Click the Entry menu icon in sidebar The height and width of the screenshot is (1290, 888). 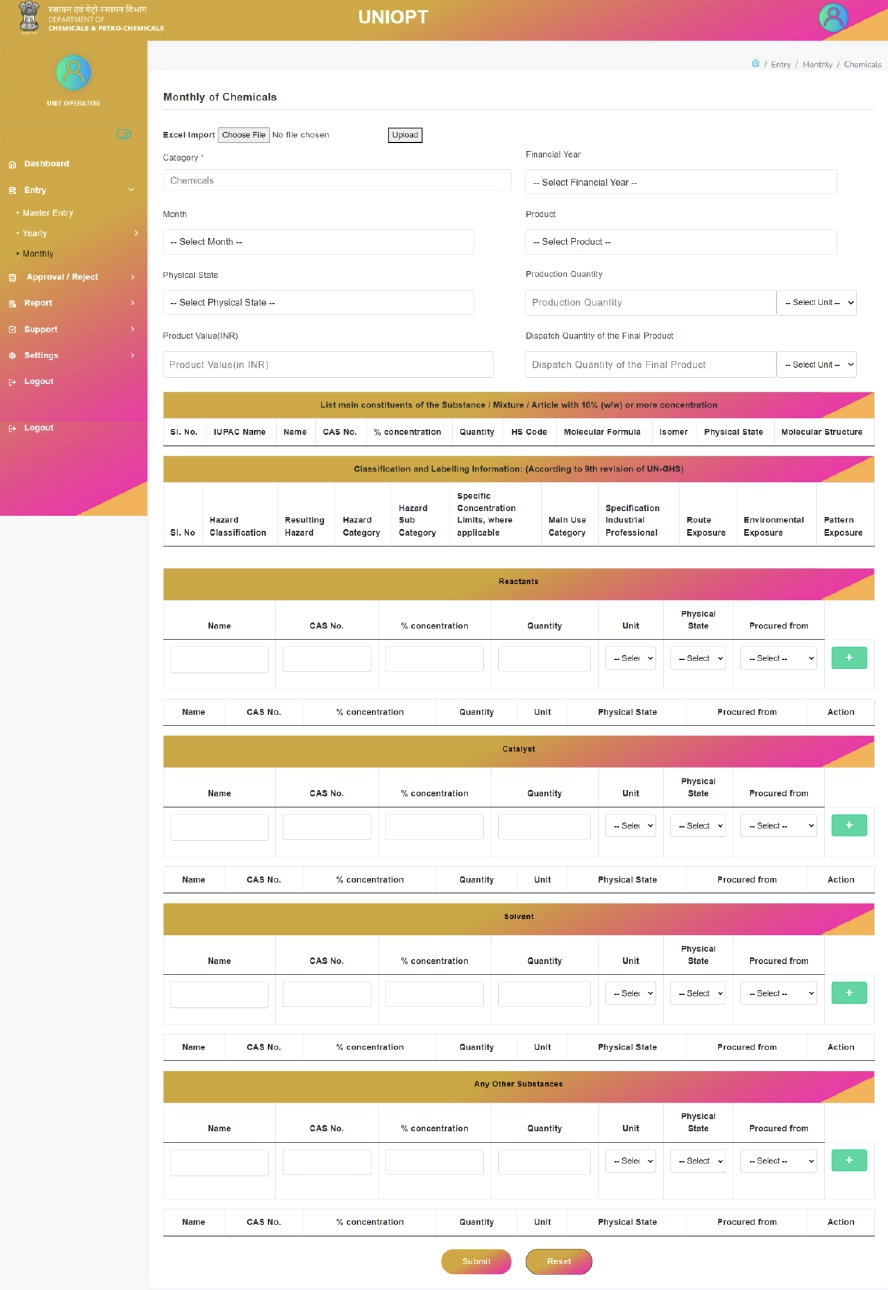coord(13,190)
